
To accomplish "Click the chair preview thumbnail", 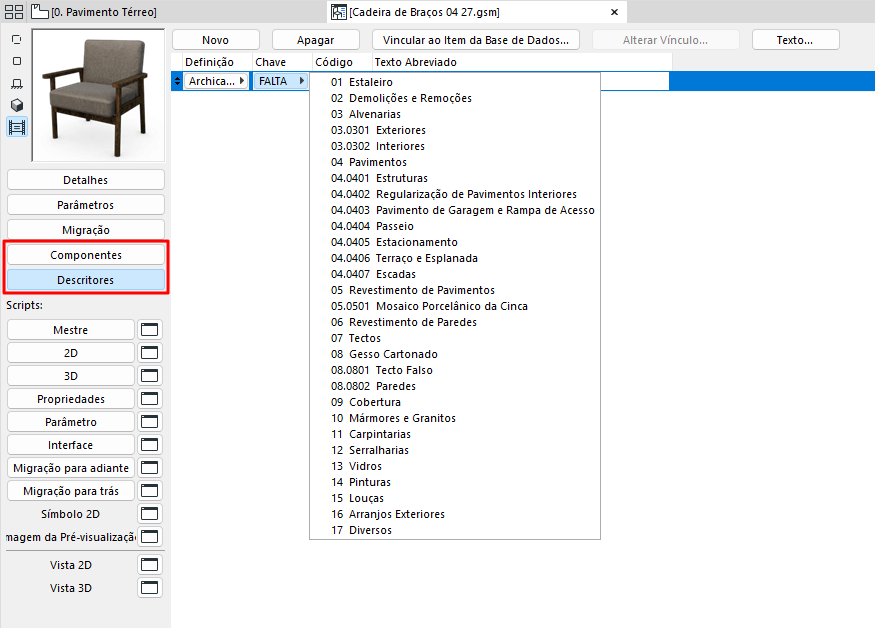I will point(98,95).
